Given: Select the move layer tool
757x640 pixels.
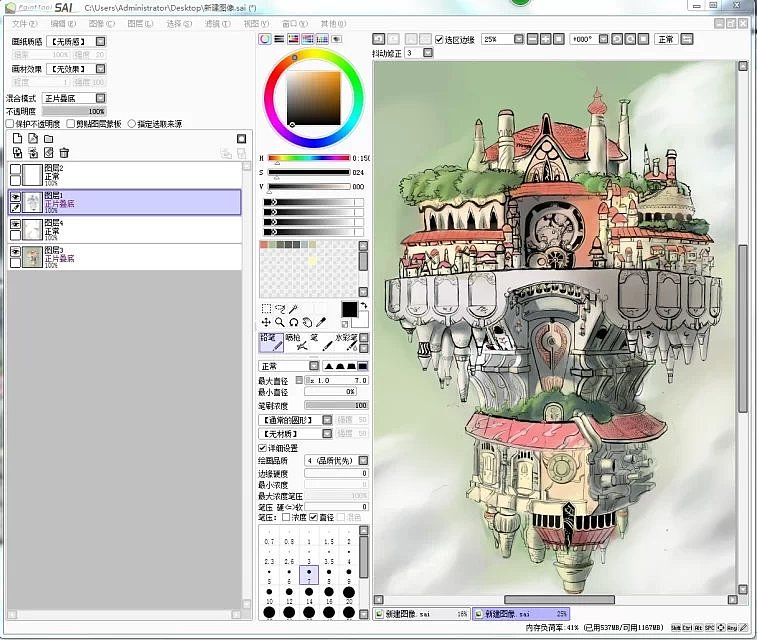Looking at the screenshot, I should click(x=266, y=322).
